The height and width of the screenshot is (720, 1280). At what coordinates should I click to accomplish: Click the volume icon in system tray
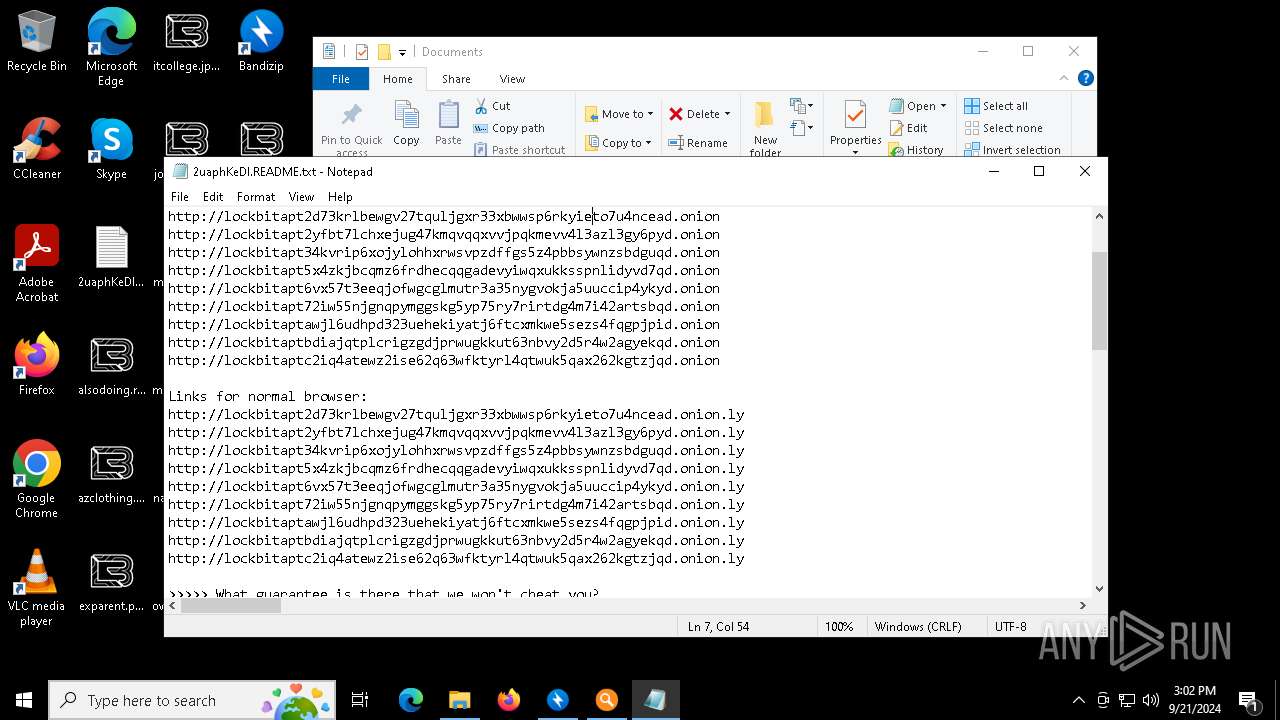click(1151, 700)
